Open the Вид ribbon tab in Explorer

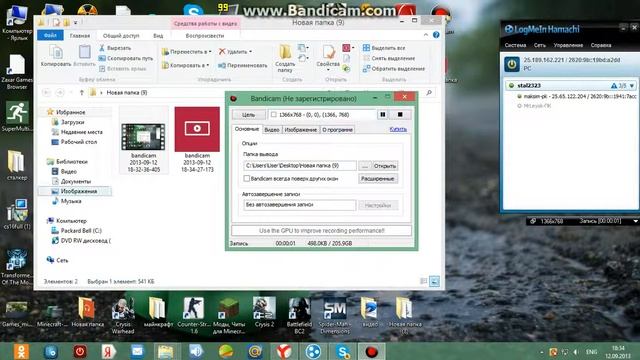pyautogui.click(x=158, y=36)
